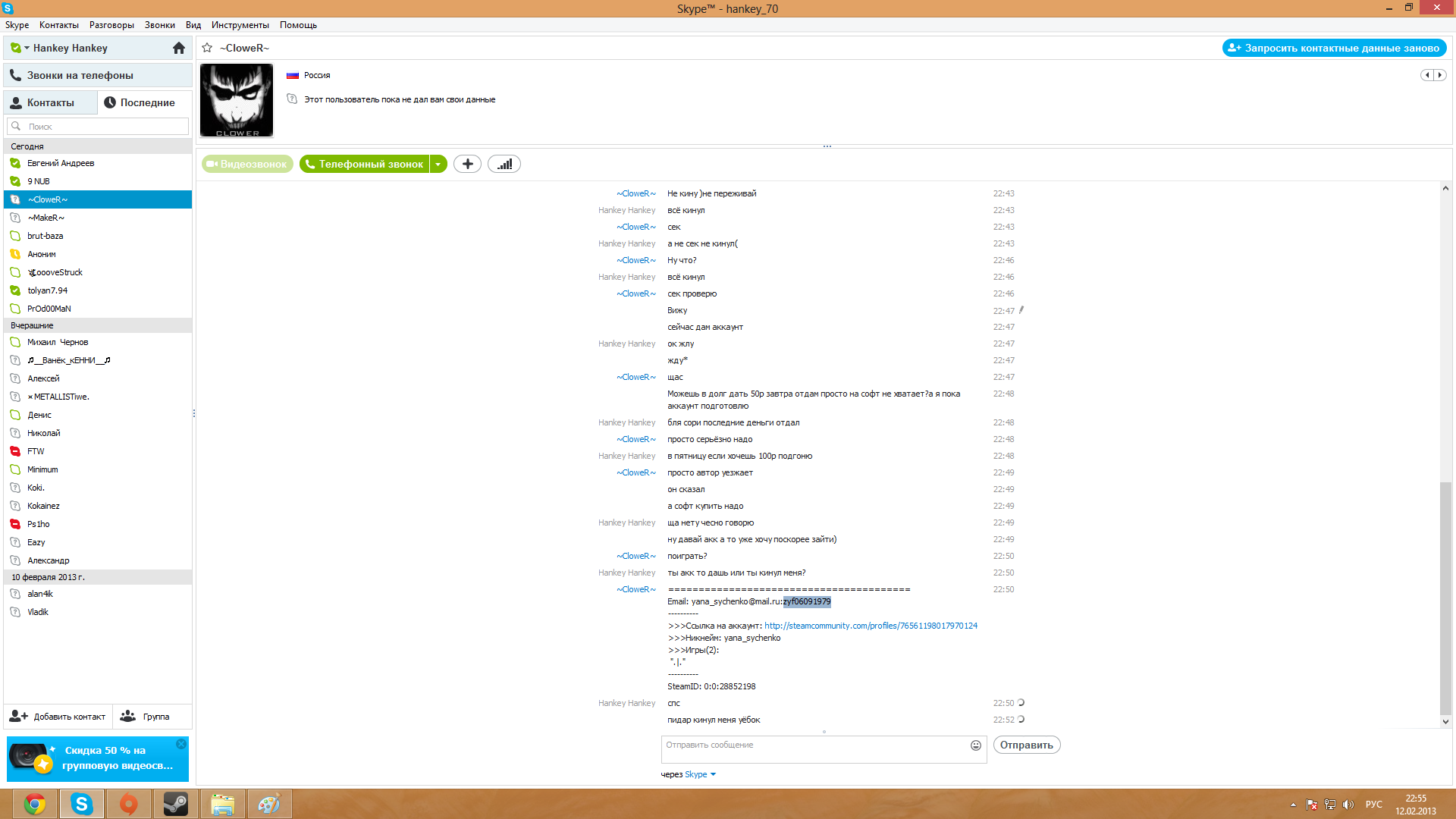
Task: Open the emoticon smiley picker
Action: [975, 745]
